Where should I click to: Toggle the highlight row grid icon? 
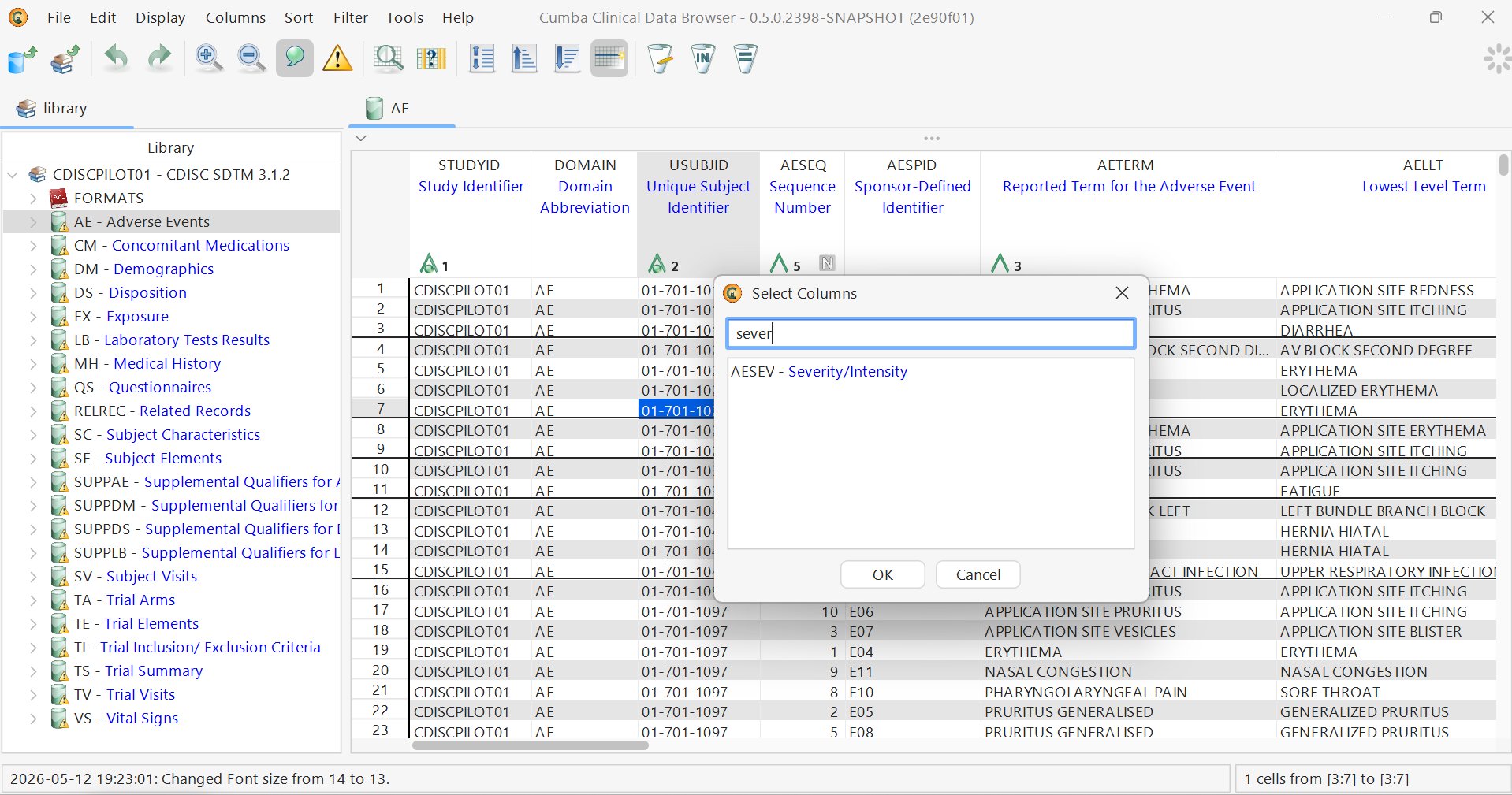click(x=609, y=58)
